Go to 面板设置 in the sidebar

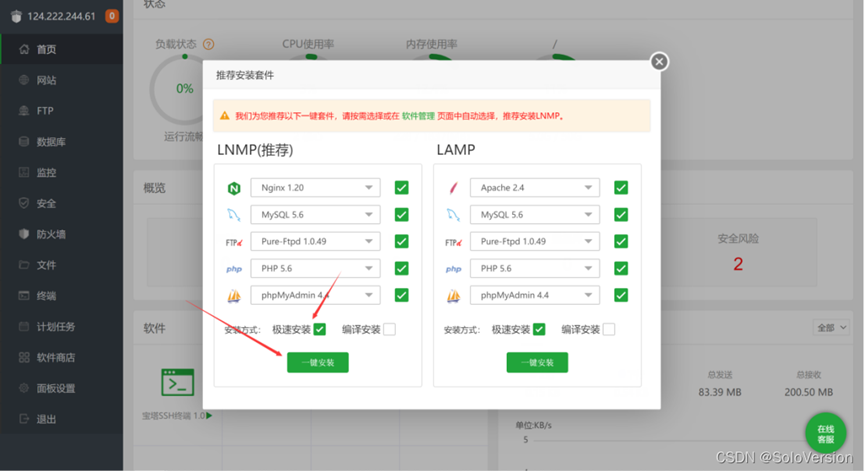[55, 388]
